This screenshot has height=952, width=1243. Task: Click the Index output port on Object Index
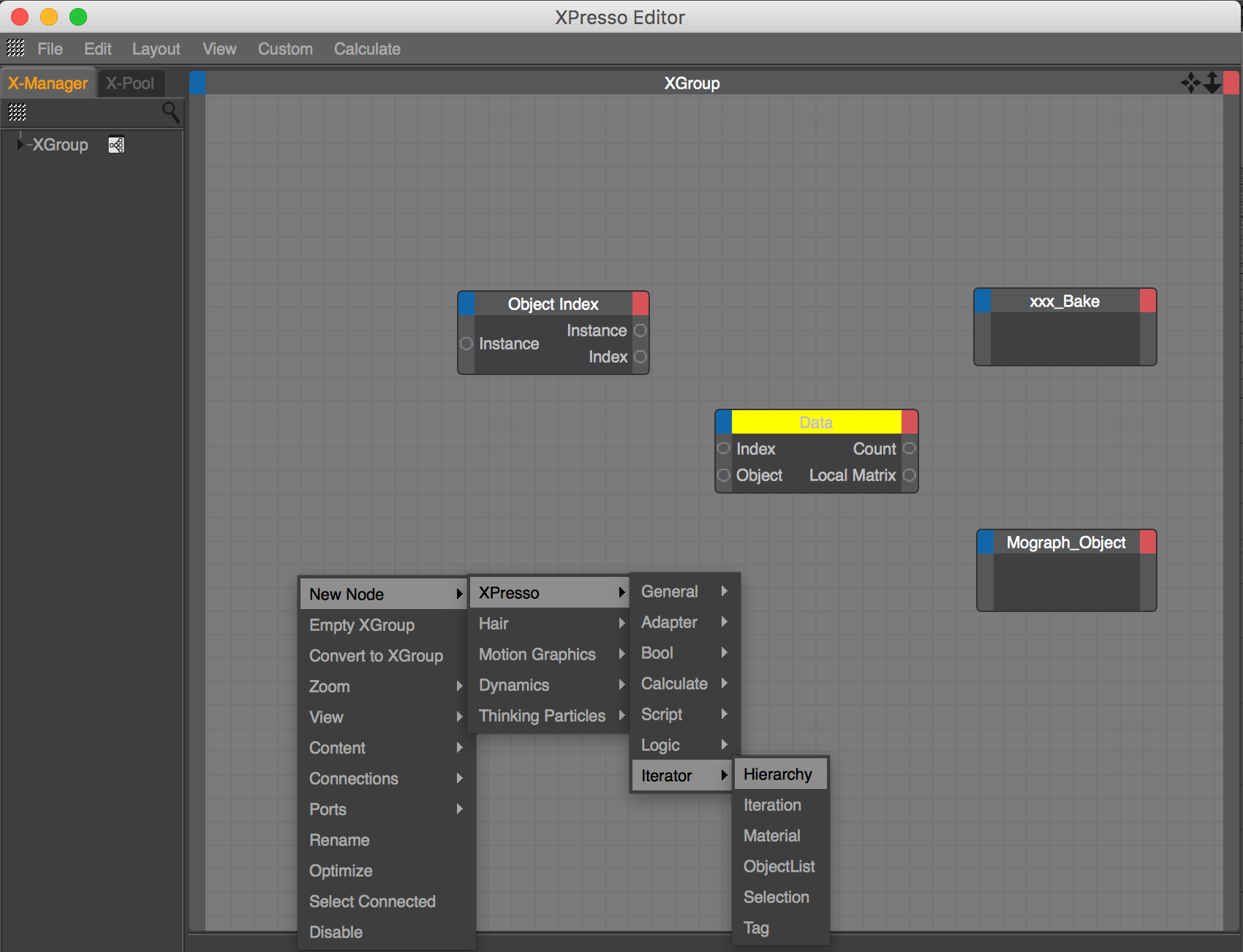pos(641,357)
